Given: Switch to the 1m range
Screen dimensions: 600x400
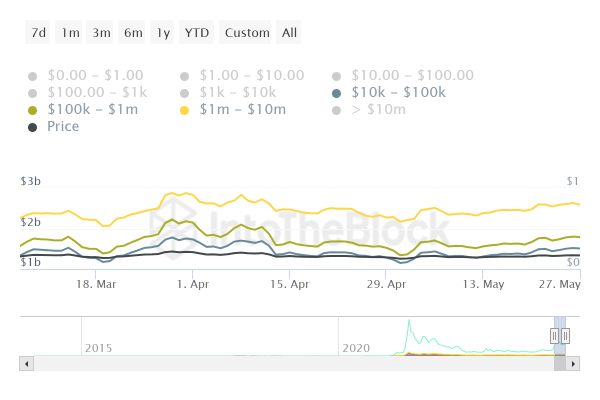Looking at the screenshot, I should click(x=70, y=33).
